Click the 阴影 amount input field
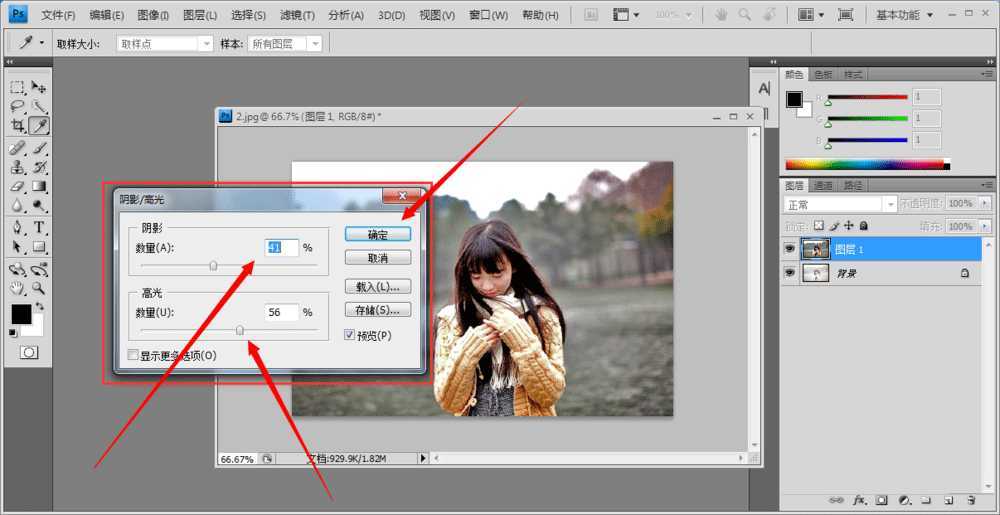The width and height of the screenshot is (1000, 515). coord(281,247)
